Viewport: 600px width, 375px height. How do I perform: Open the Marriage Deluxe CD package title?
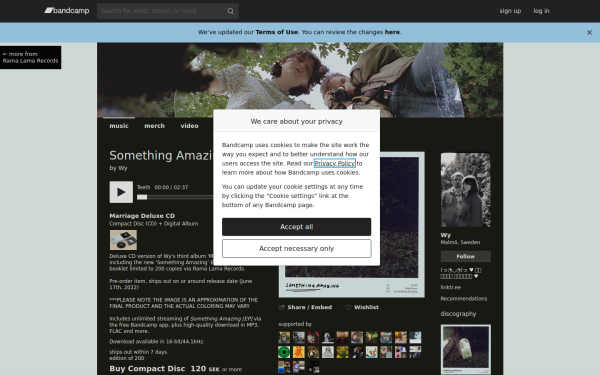click(x=142, y=216)
